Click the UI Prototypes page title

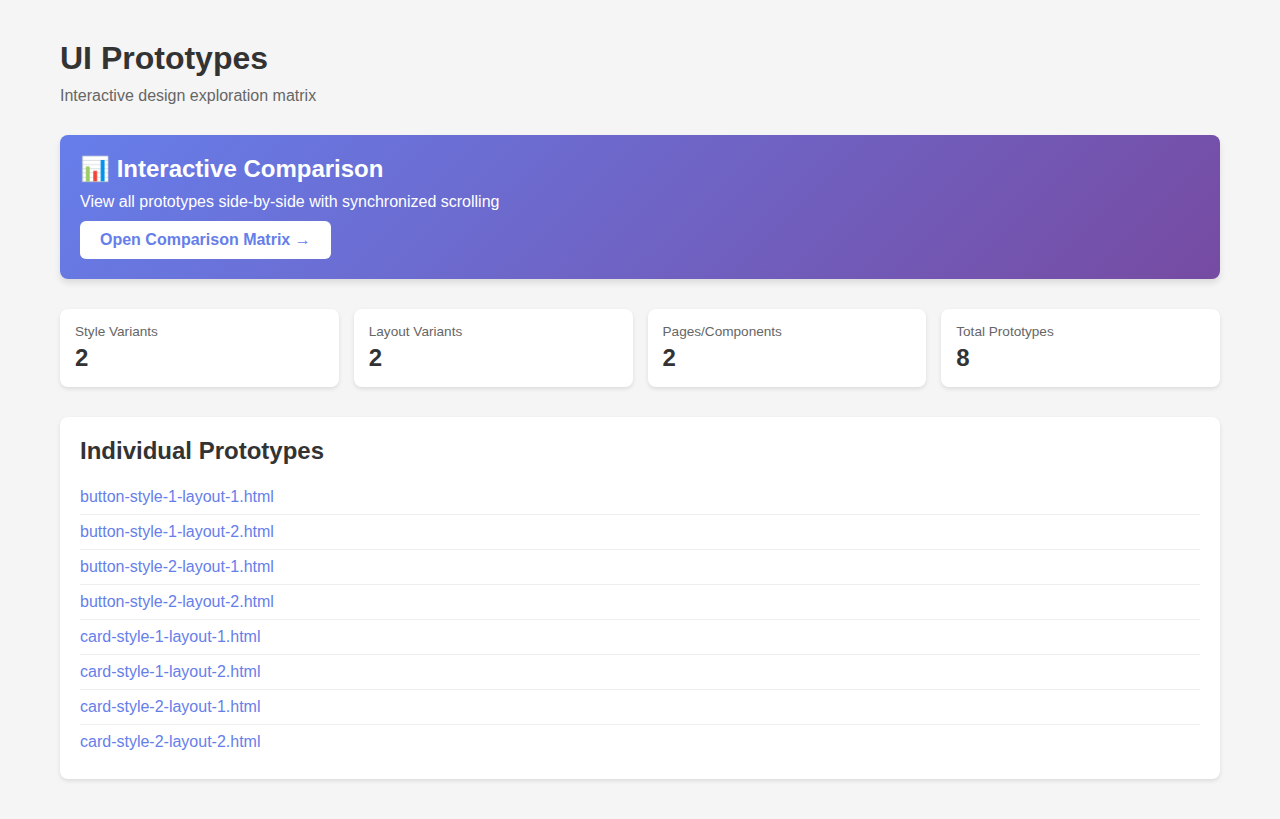click(x=164, y=58)
